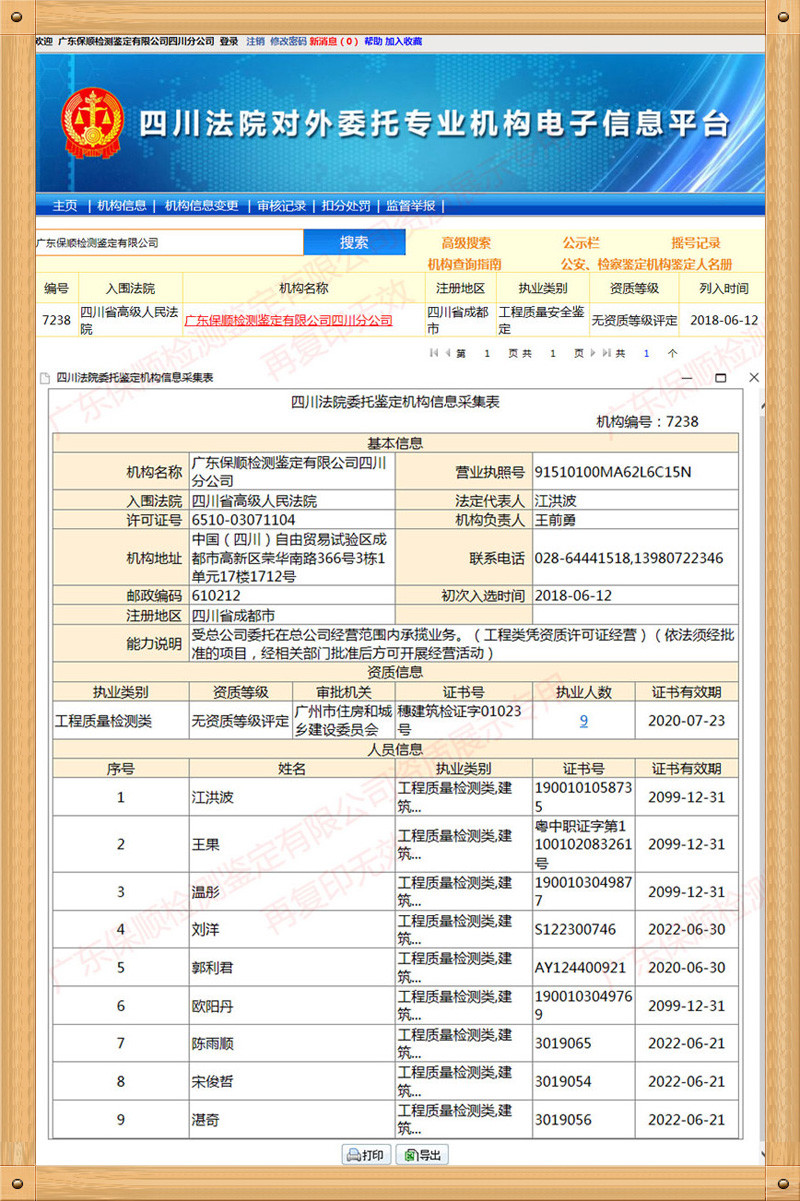Open 审核记录 in navigation bar
The image size is (800, 1201).
281,206
